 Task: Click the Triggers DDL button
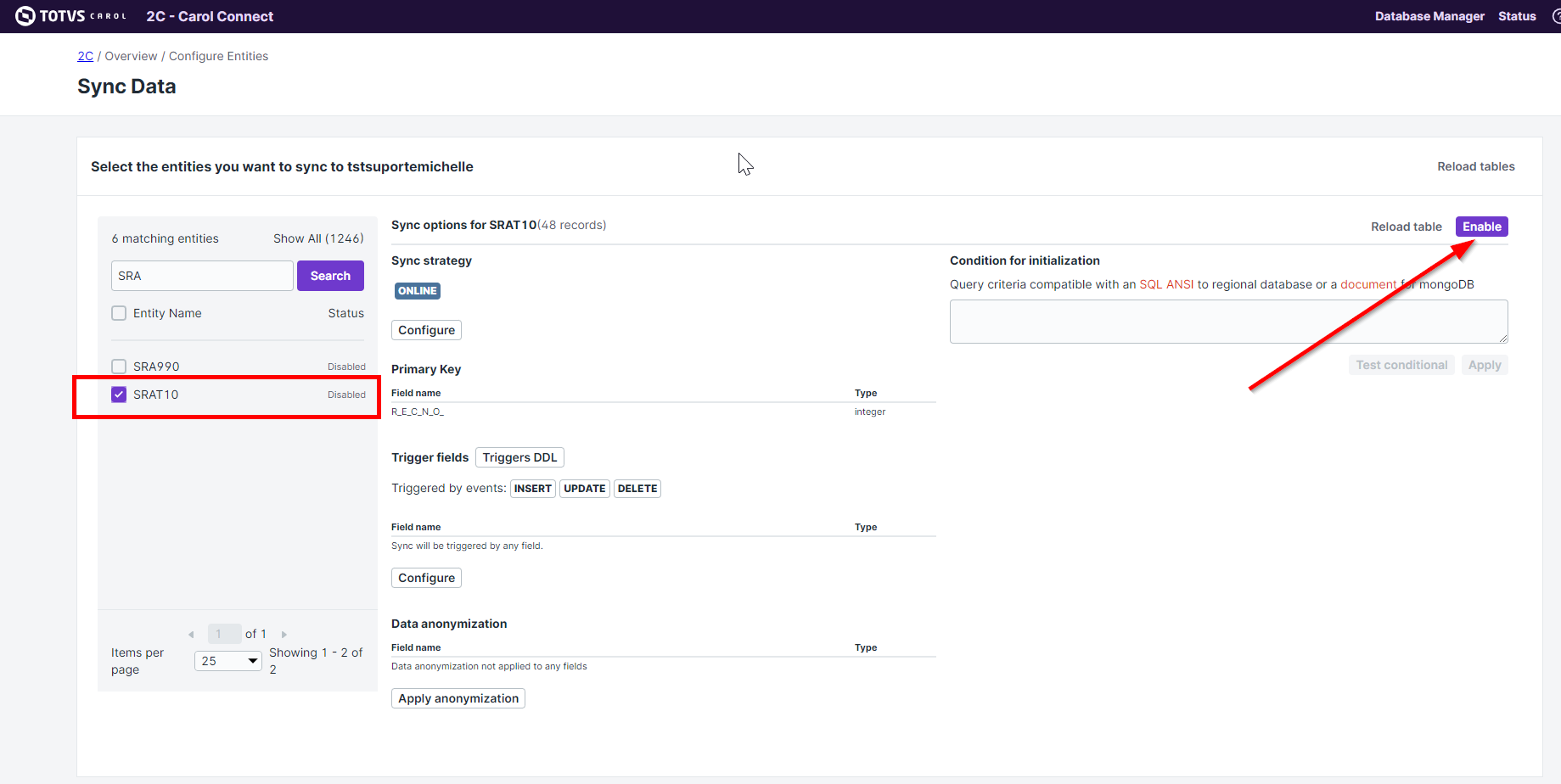[x=519, y=457]
